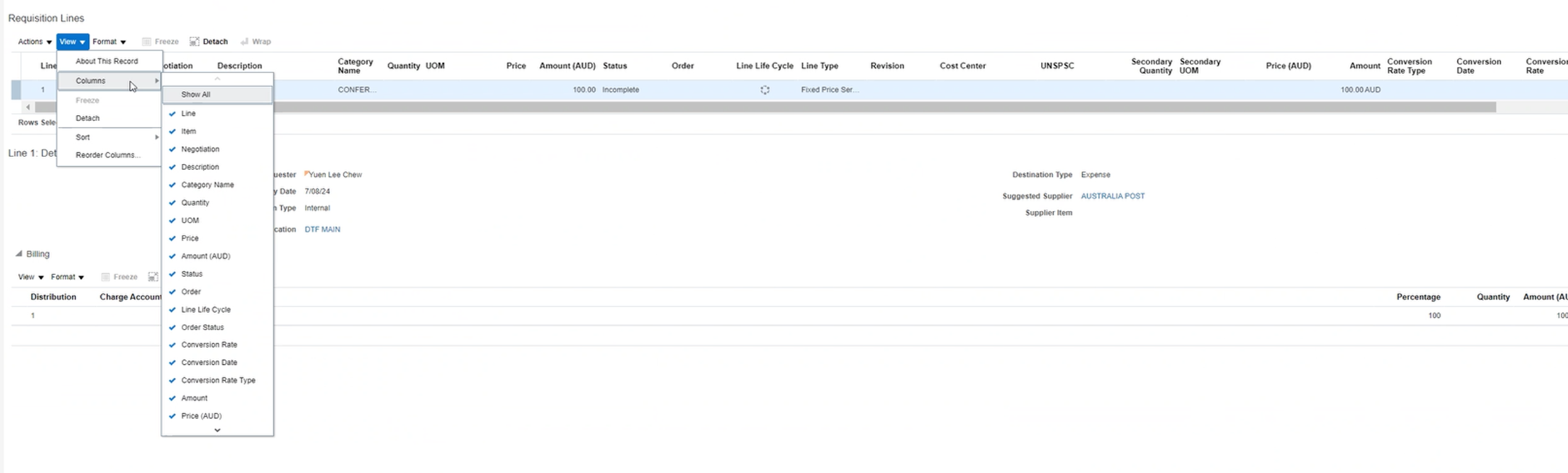Open the Format dropdown in Billing section

click(x=67, y=277)
